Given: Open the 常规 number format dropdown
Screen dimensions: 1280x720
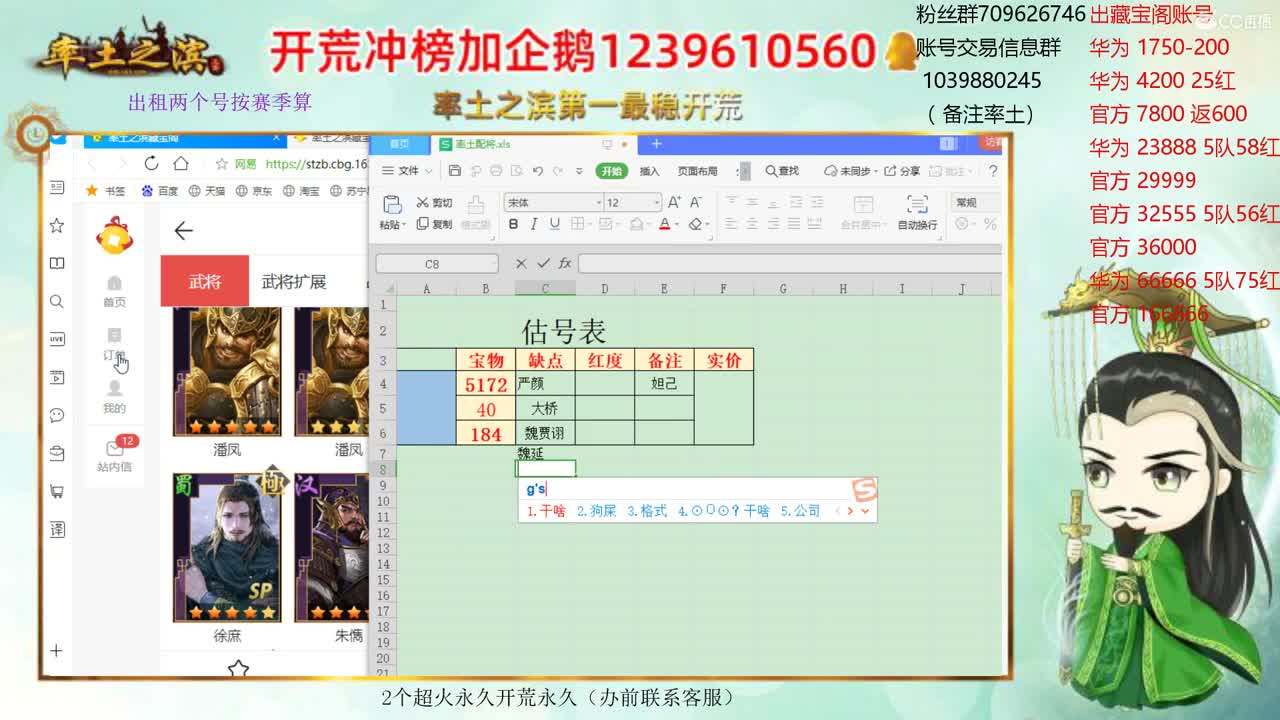Looking at the screenshot, I should click(x=977, y=202).
